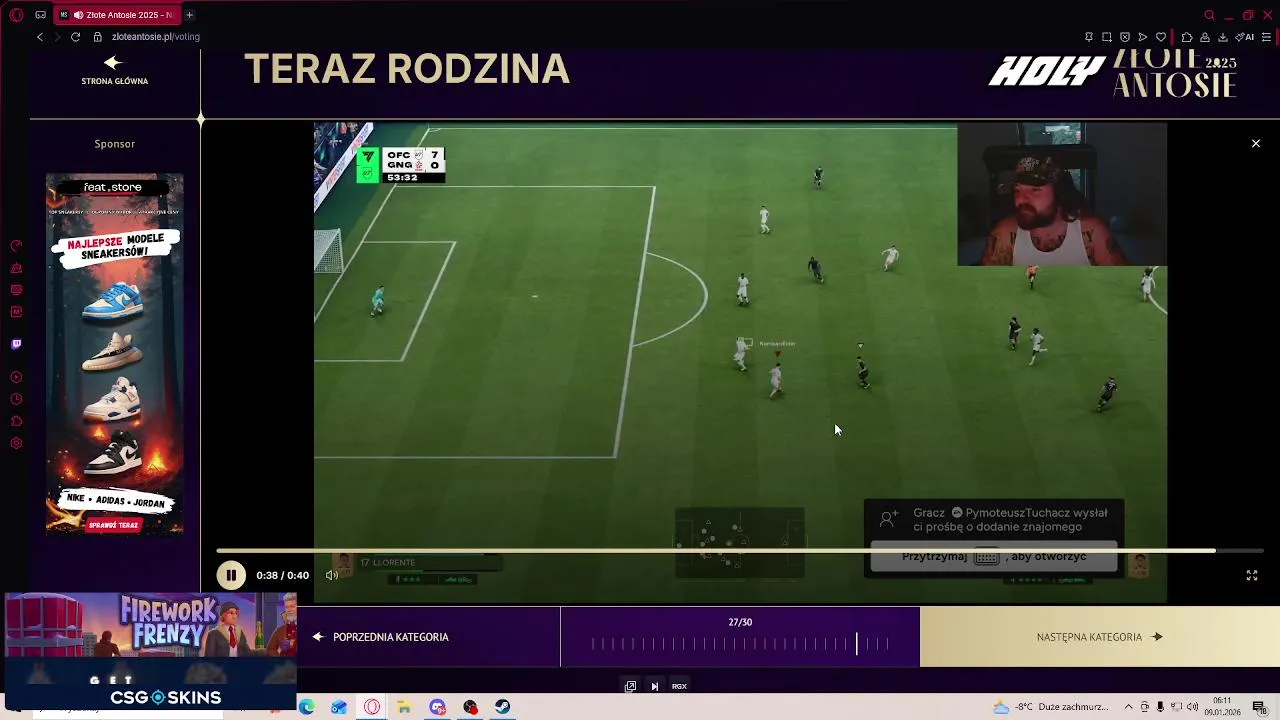
Task: Open Twitch in the Opera sidebar
Action: pos(16,344)
